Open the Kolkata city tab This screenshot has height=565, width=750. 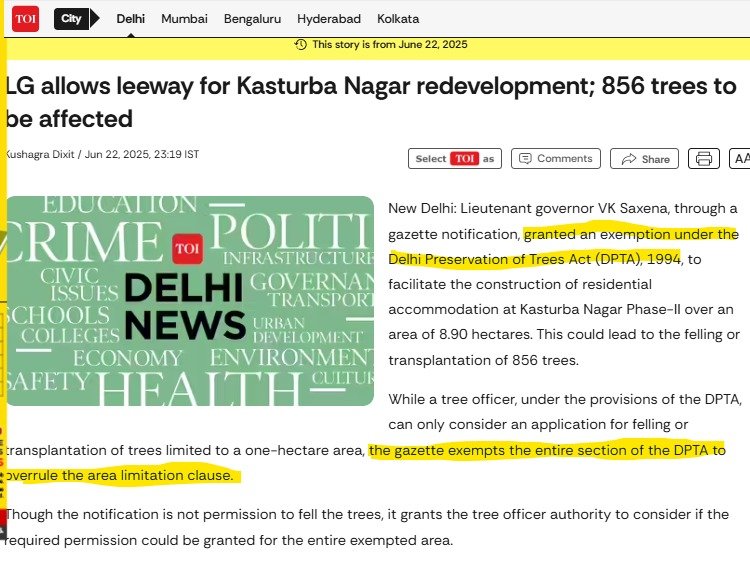coord(398,19)
